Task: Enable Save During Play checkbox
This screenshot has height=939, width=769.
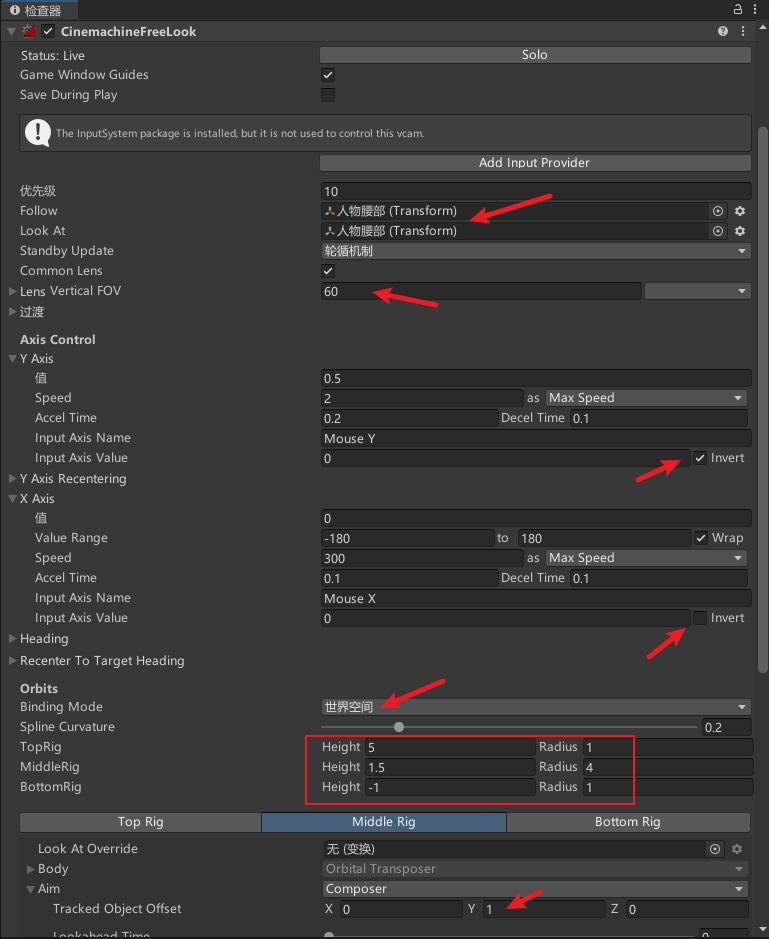Action: coord(328,95)
